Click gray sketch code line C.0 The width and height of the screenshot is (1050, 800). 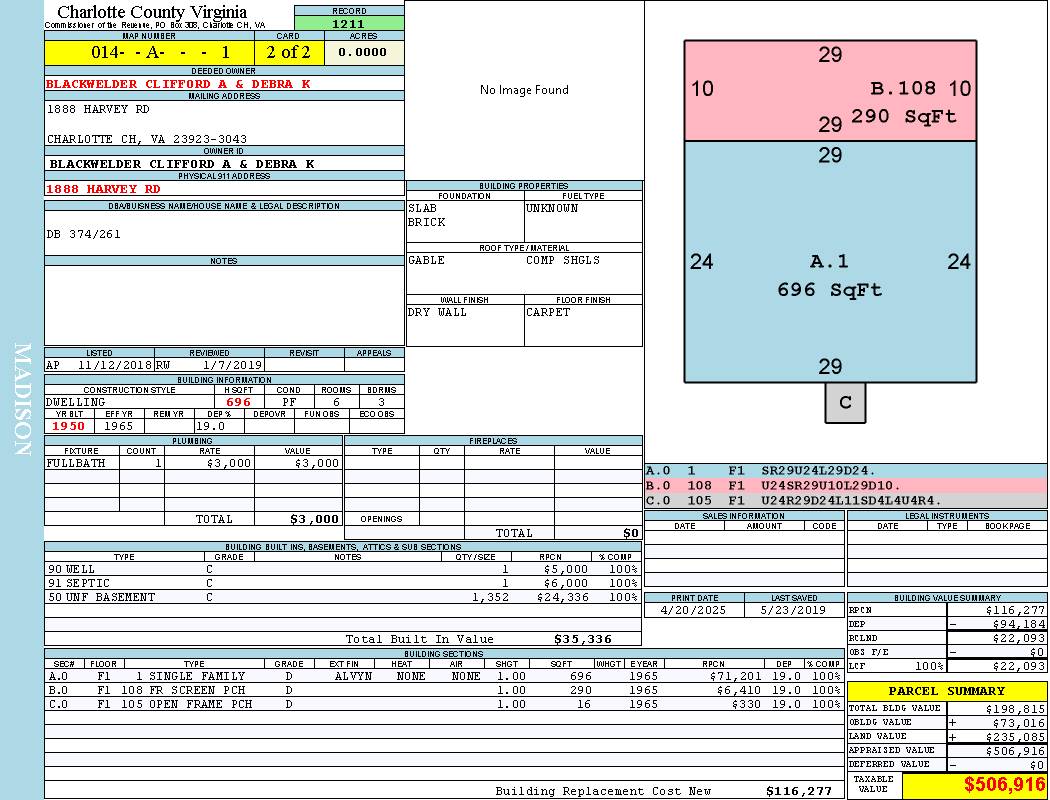pyautogui.click(x=845, y=500)
